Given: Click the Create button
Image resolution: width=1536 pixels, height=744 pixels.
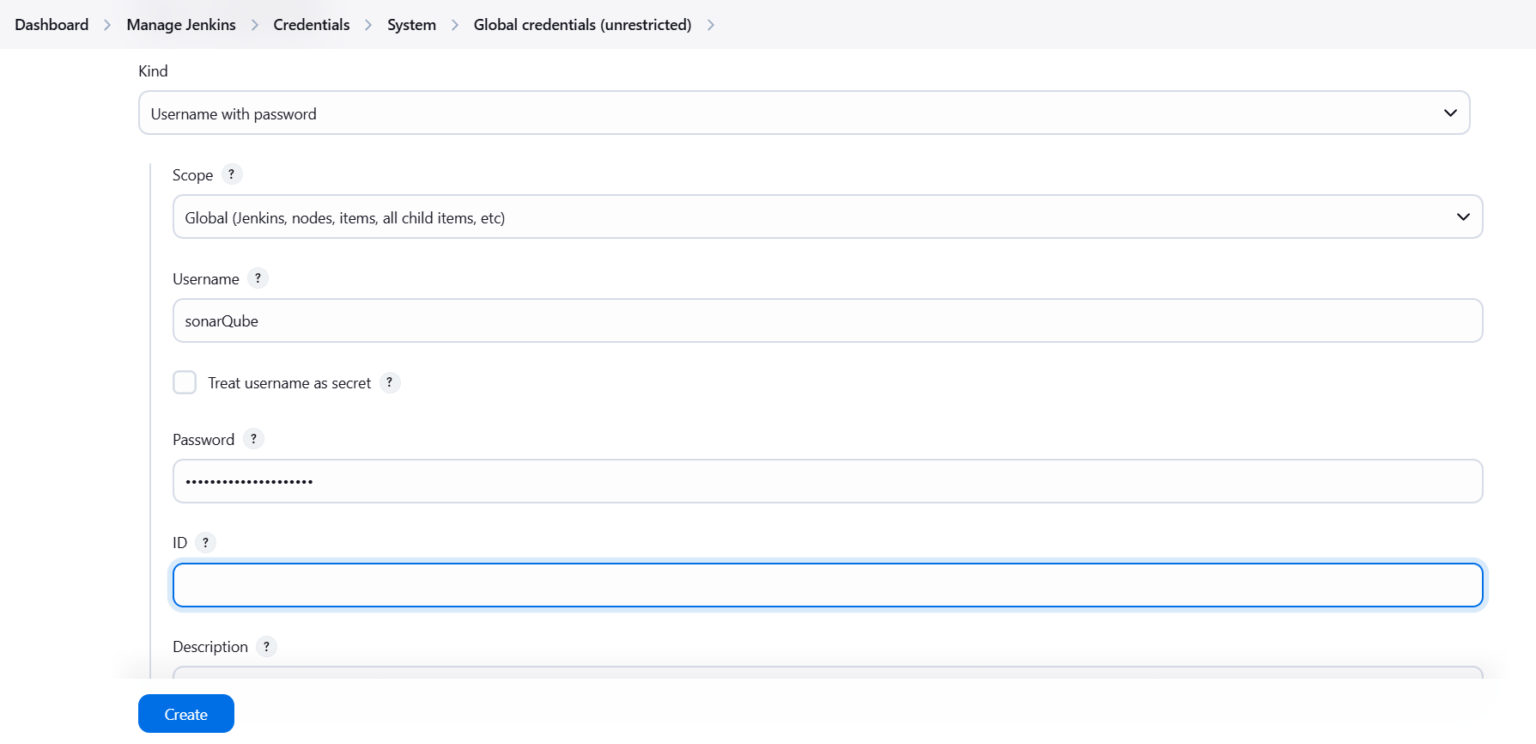Looking at the screenshot, I should (x=186, y=713).
